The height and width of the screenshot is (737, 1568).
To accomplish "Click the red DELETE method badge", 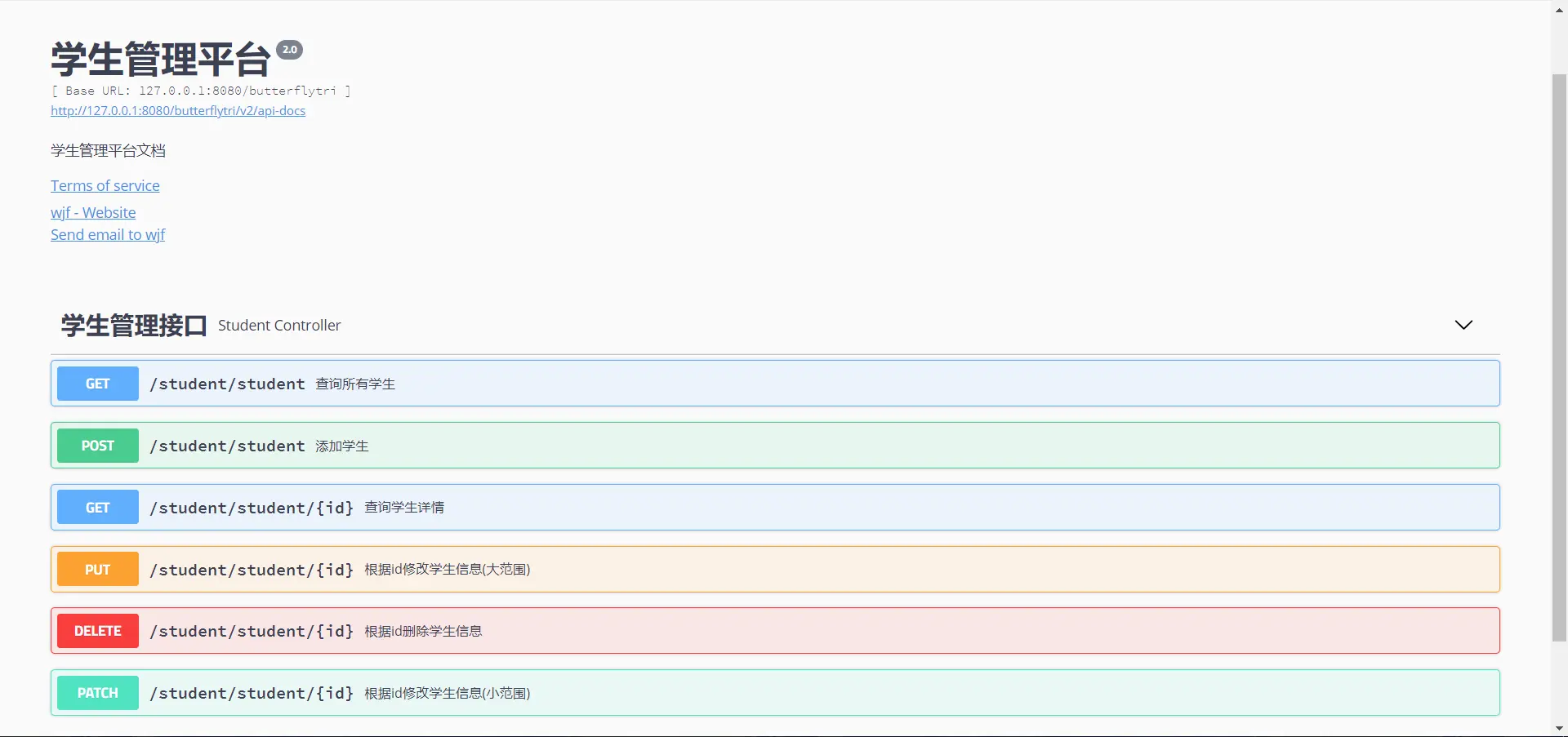I will pyautogui.click(x=98, y=631).
